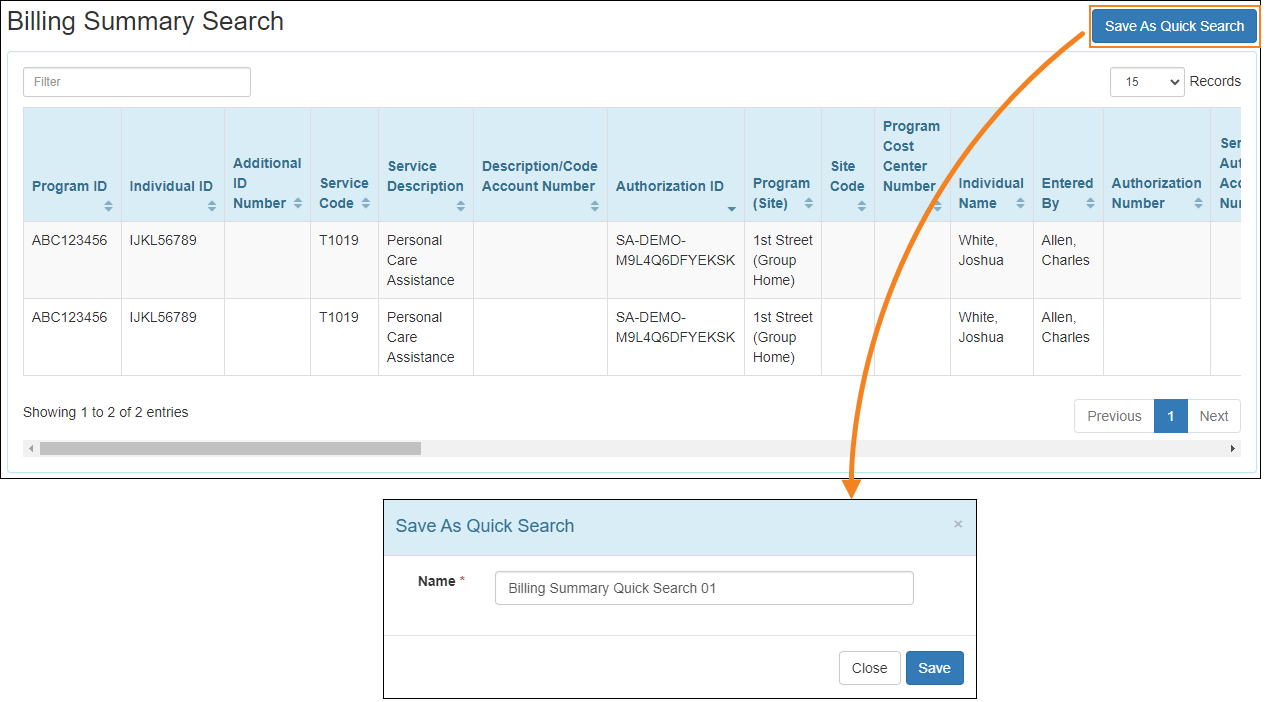The height and width of the screenshot is (702, 1266).
Task: Sort by Service Description column arrows
Action: [461, 205]
